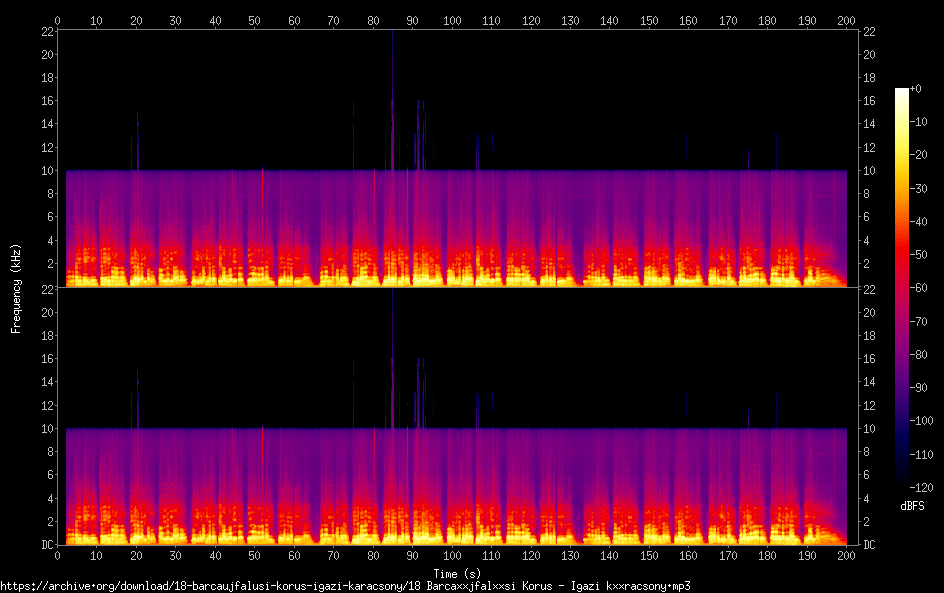Click the "0" tick on the bottom time axis
This screenshot has height=593, width=944.
(57, 556)
